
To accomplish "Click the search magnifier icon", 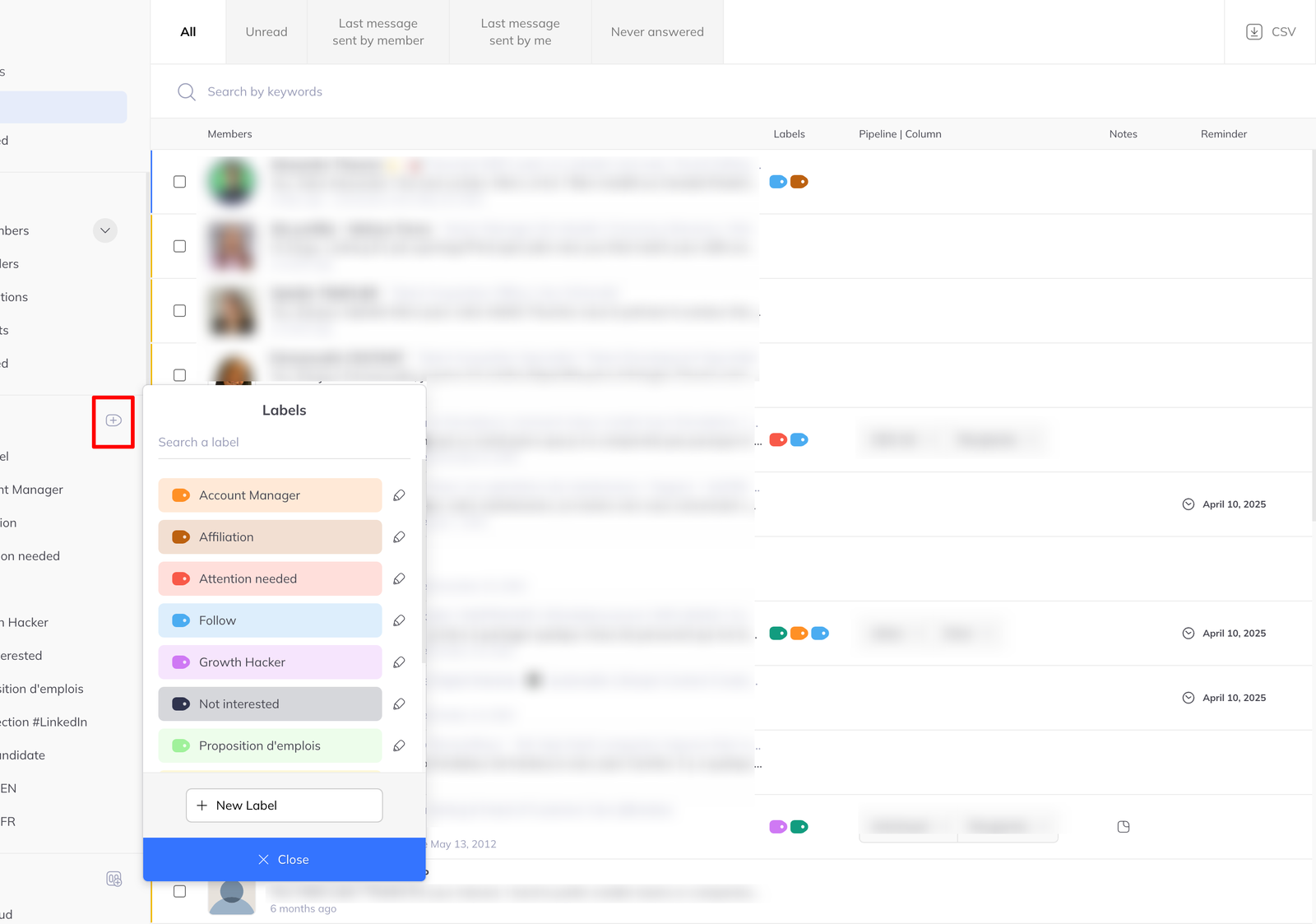I will coord(187,92).
